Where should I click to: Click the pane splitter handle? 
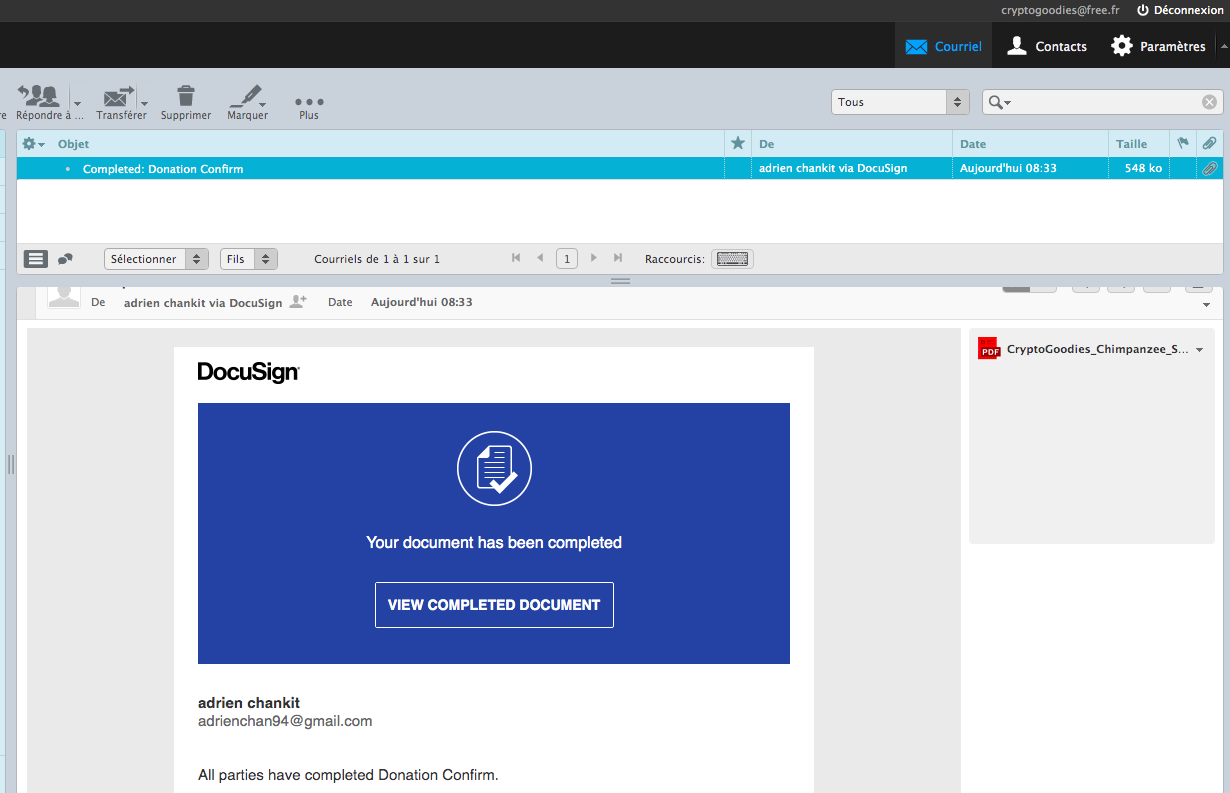pyautogui.click(x=620, y=281)
